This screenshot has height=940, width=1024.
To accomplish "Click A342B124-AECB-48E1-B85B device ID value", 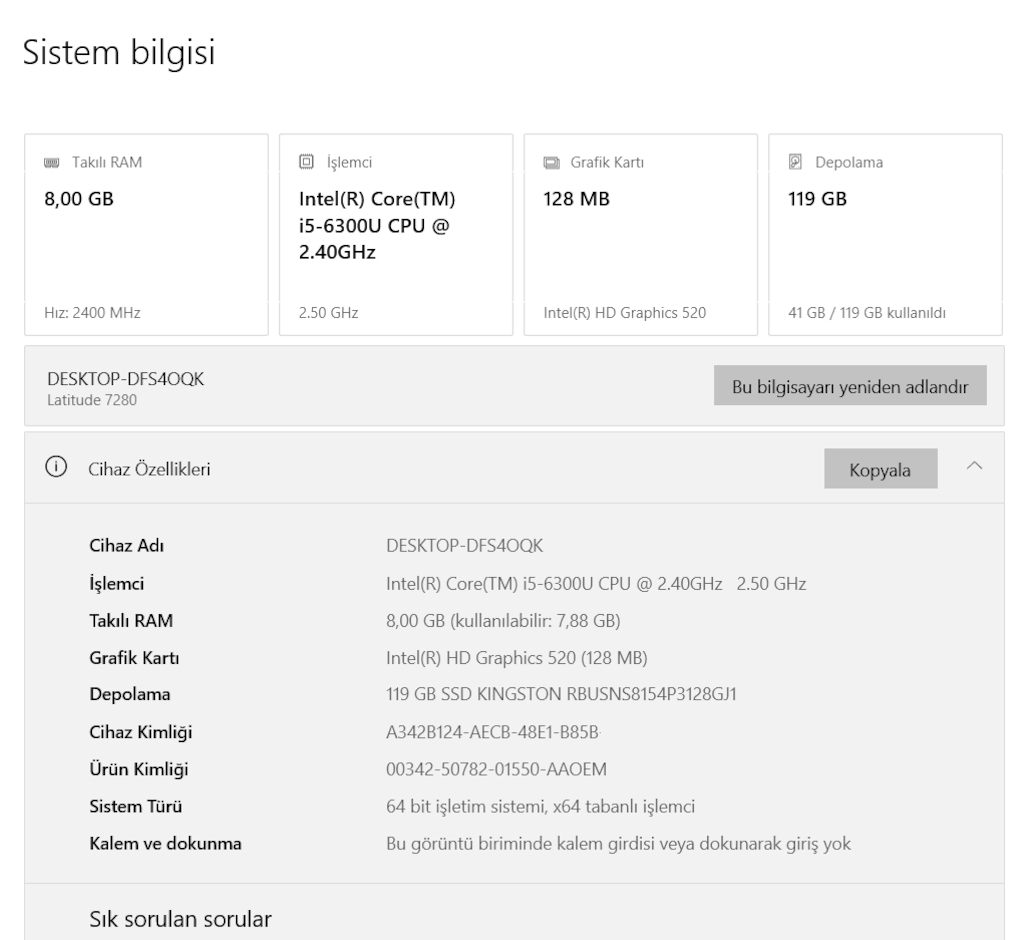I will [492, 732].
